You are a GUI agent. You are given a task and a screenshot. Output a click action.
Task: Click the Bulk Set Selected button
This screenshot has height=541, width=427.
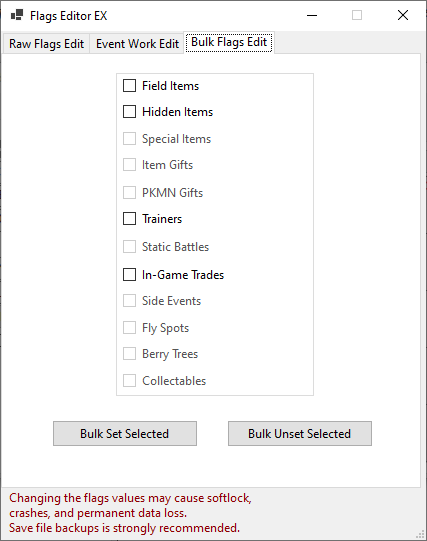coord(125,433)
